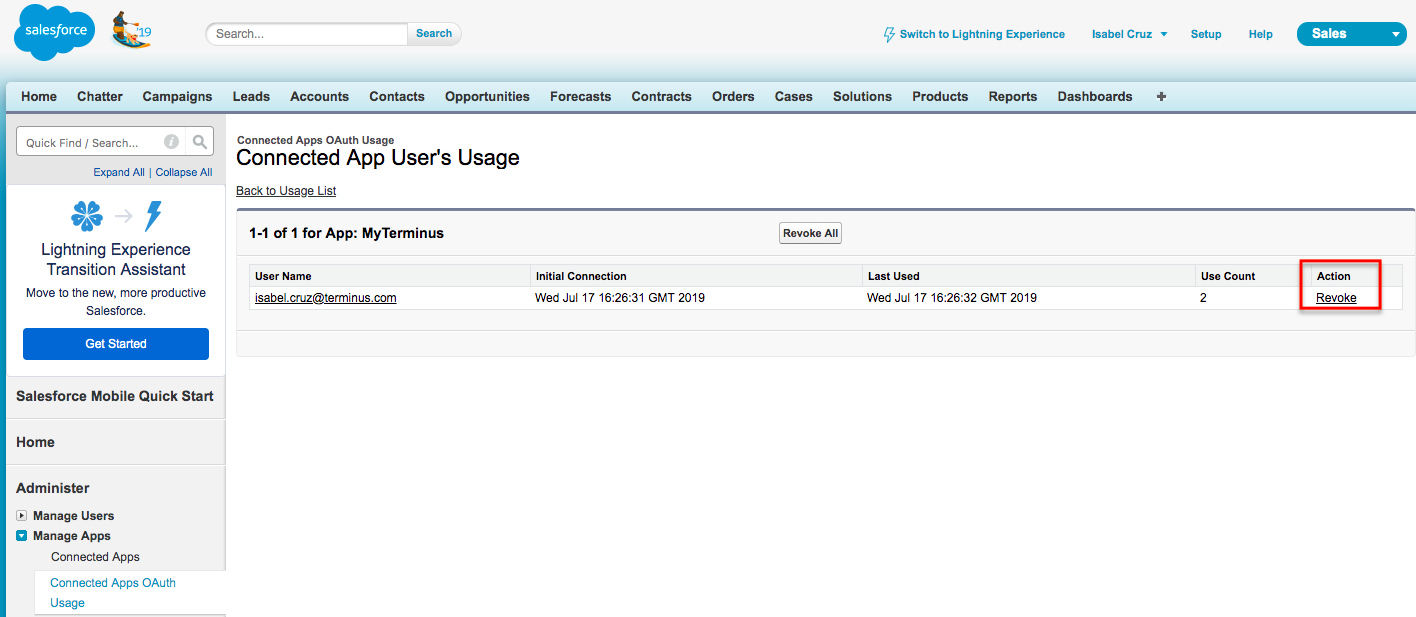1416x617 pixels.
Task: Click the Administer sidebar heading
Action: point(53,488)
